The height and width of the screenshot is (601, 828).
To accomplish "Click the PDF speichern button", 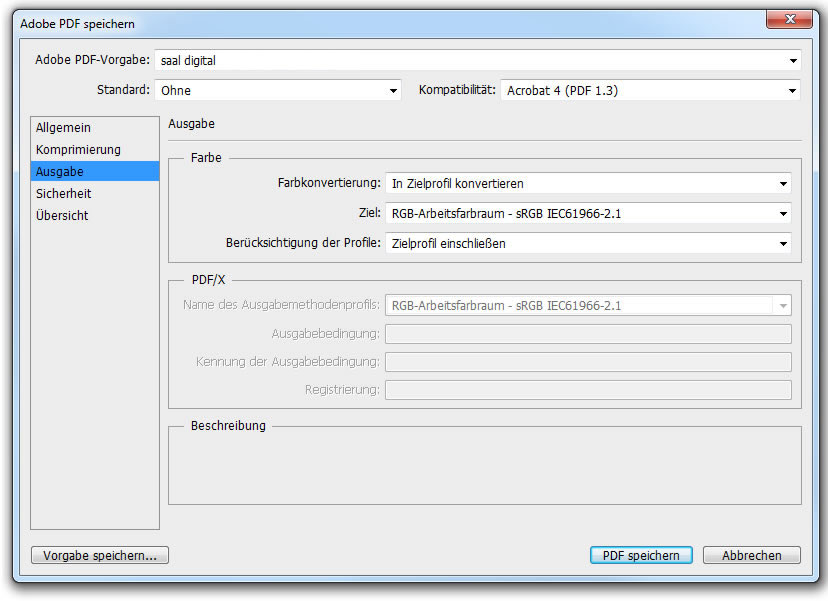I will point(641,555).
